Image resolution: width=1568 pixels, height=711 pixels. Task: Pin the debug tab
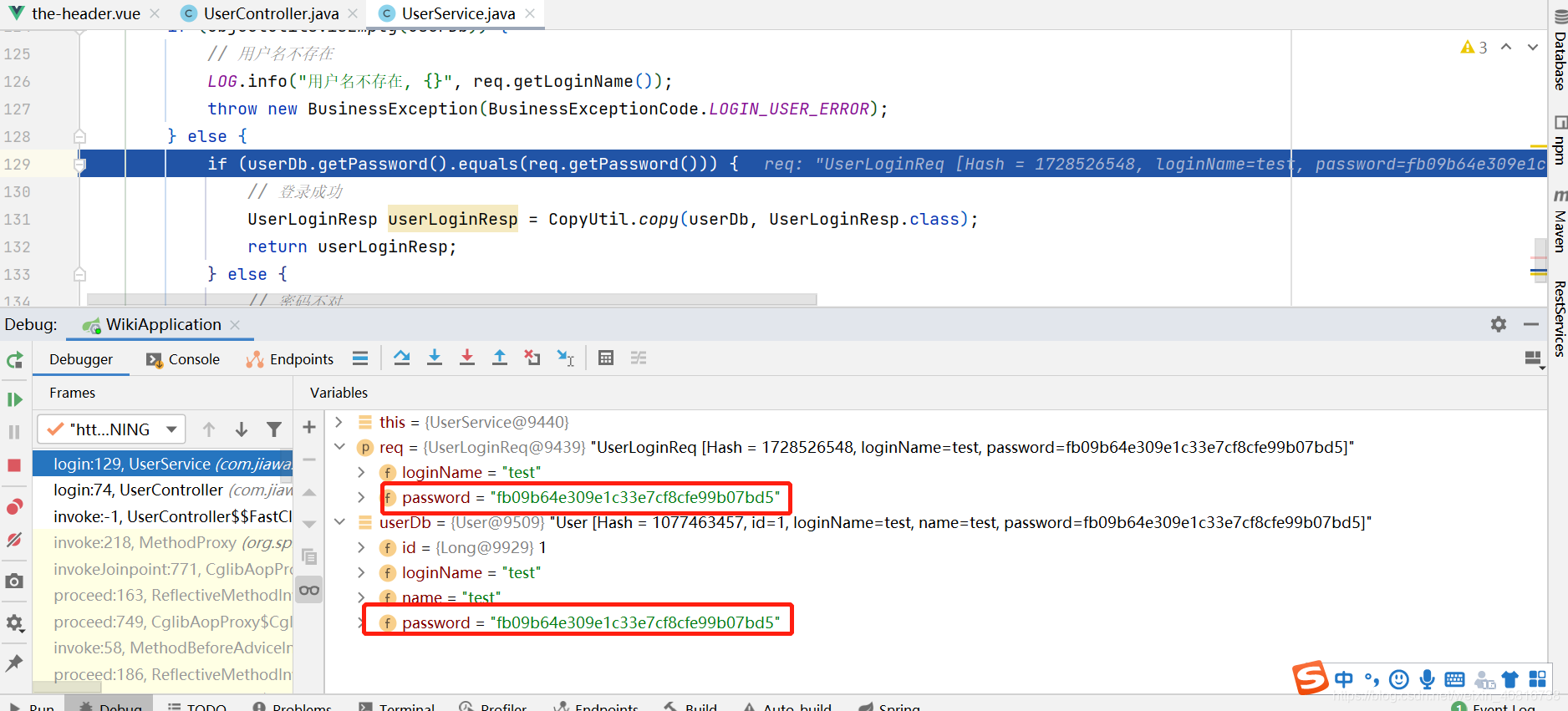14,663
